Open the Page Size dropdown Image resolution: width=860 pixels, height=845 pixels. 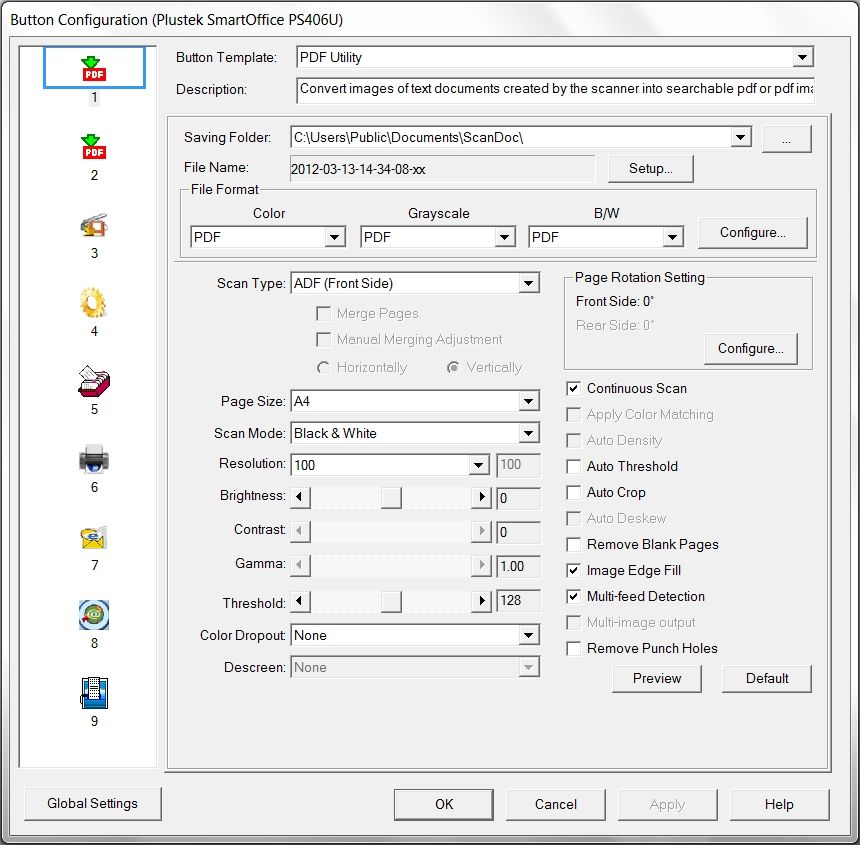coord(528,401)
